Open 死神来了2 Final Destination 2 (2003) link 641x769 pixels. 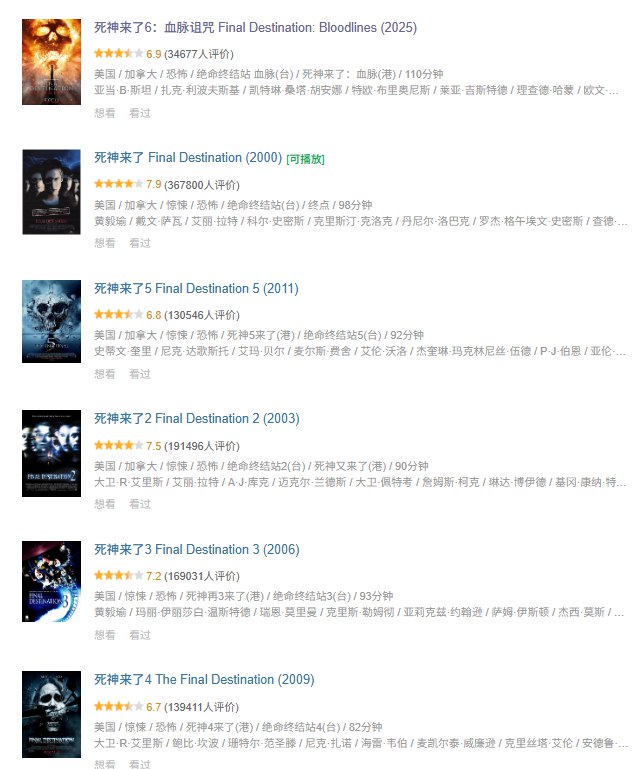[x=197, y=418]
